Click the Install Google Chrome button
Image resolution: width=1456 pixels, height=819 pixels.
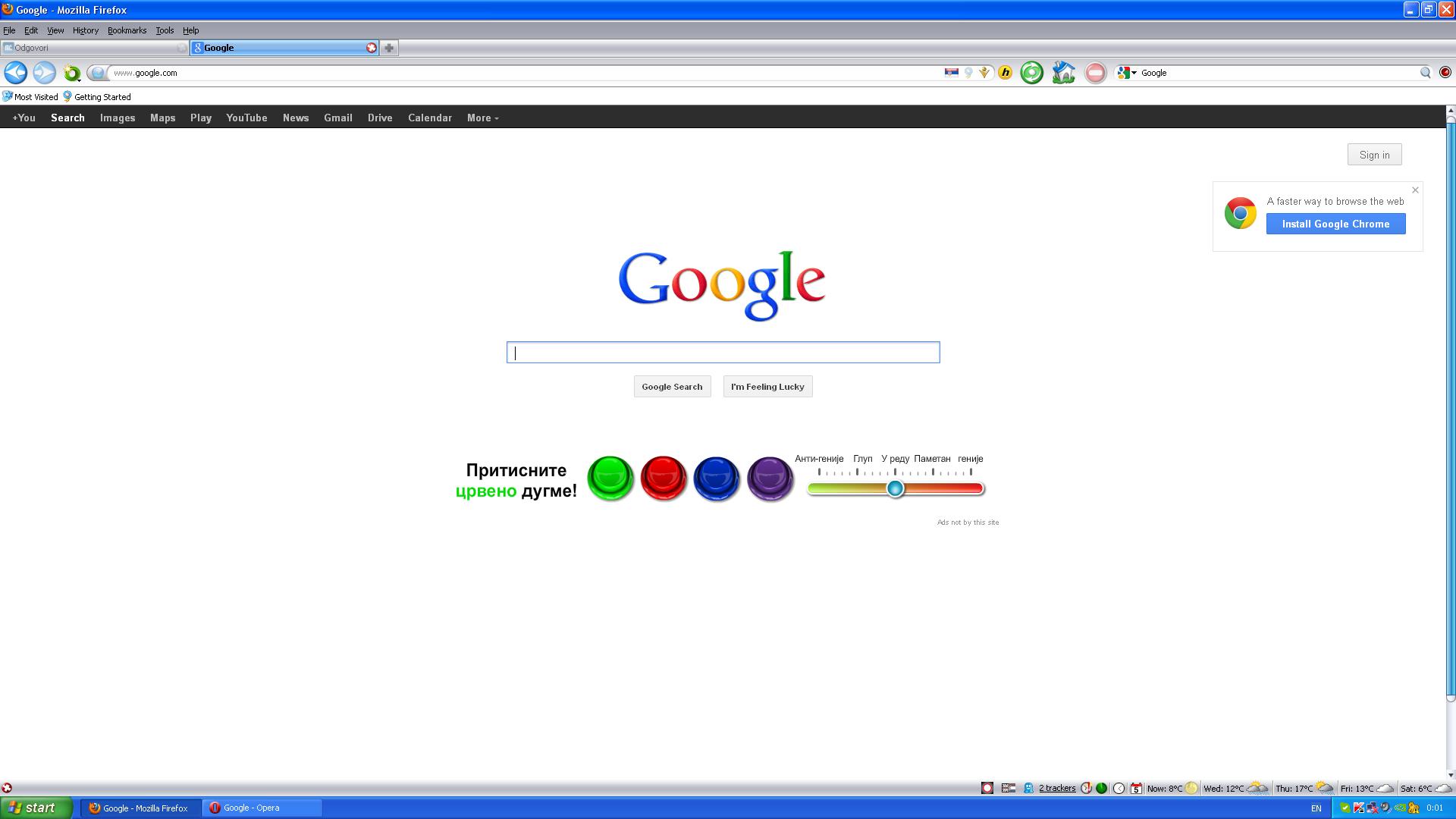[1335, 224]
